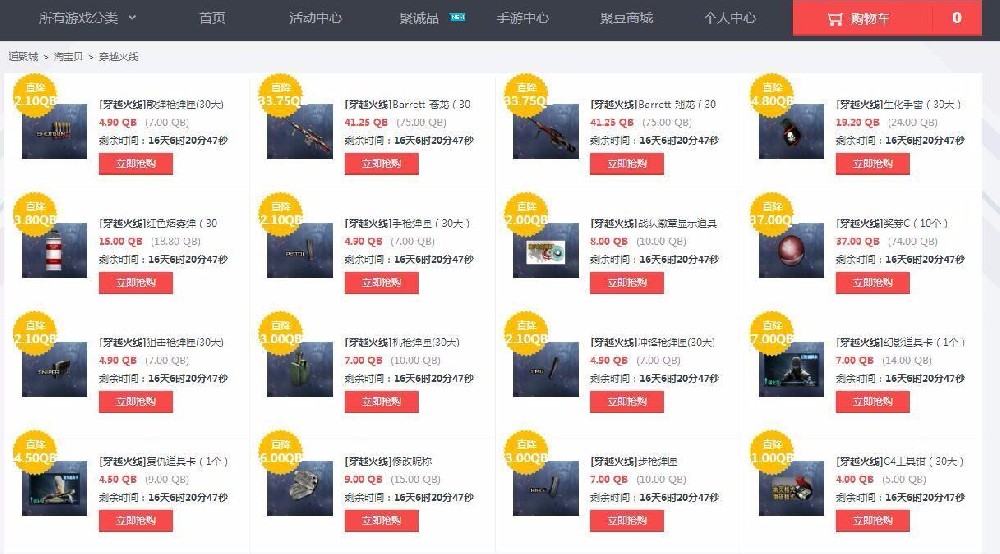The image size is (1000, 554).
Task: Open the item title link priced 8.00 QB
Action: tap(654, 224)
